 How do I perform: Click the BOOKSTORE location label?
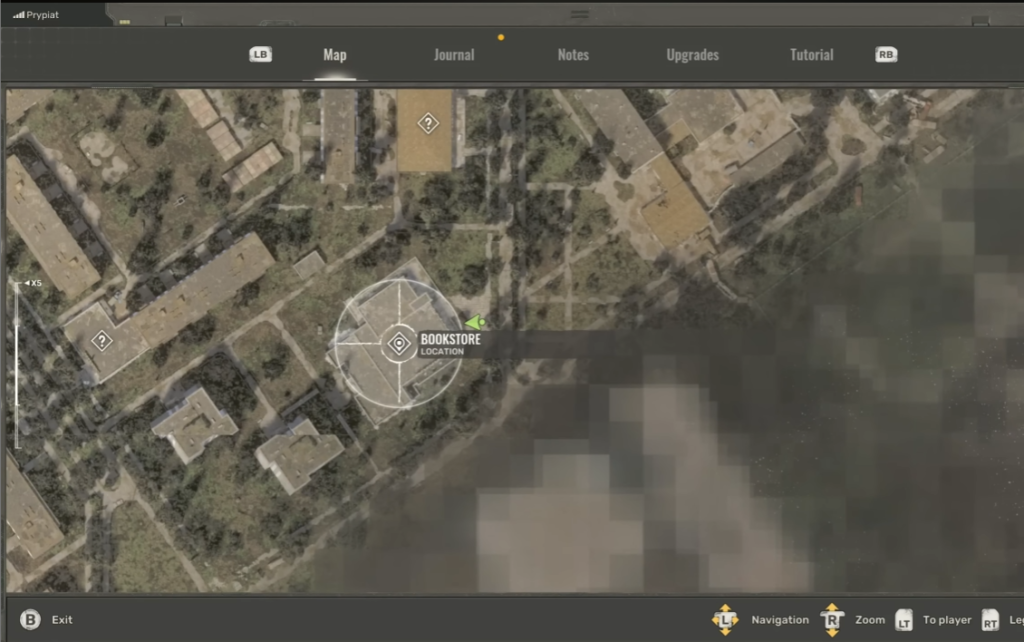pos(450,340)
